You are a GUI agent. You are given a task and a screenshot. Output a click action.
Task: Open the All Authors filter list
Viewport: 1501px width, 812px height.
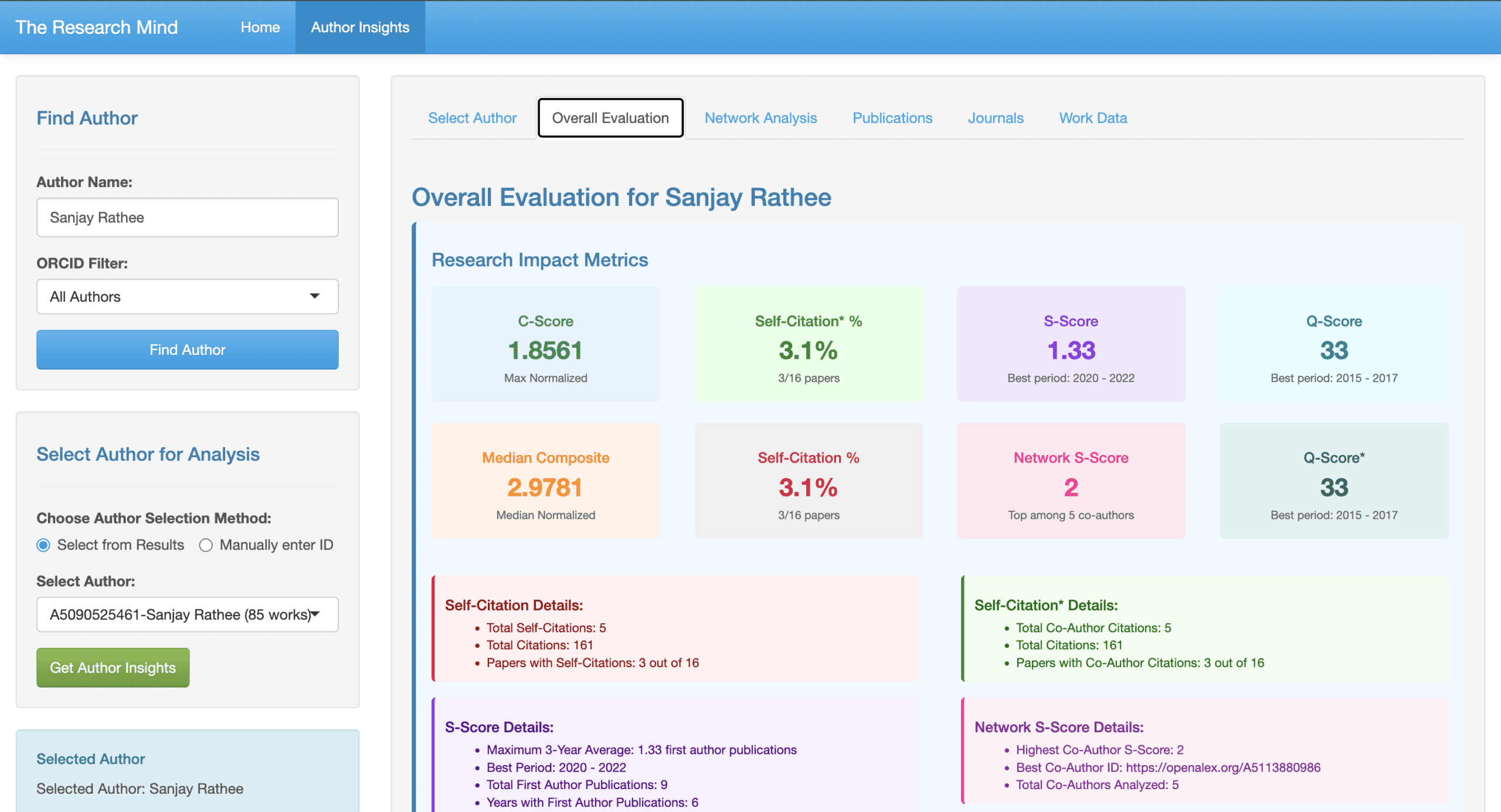tap(187, 297)
